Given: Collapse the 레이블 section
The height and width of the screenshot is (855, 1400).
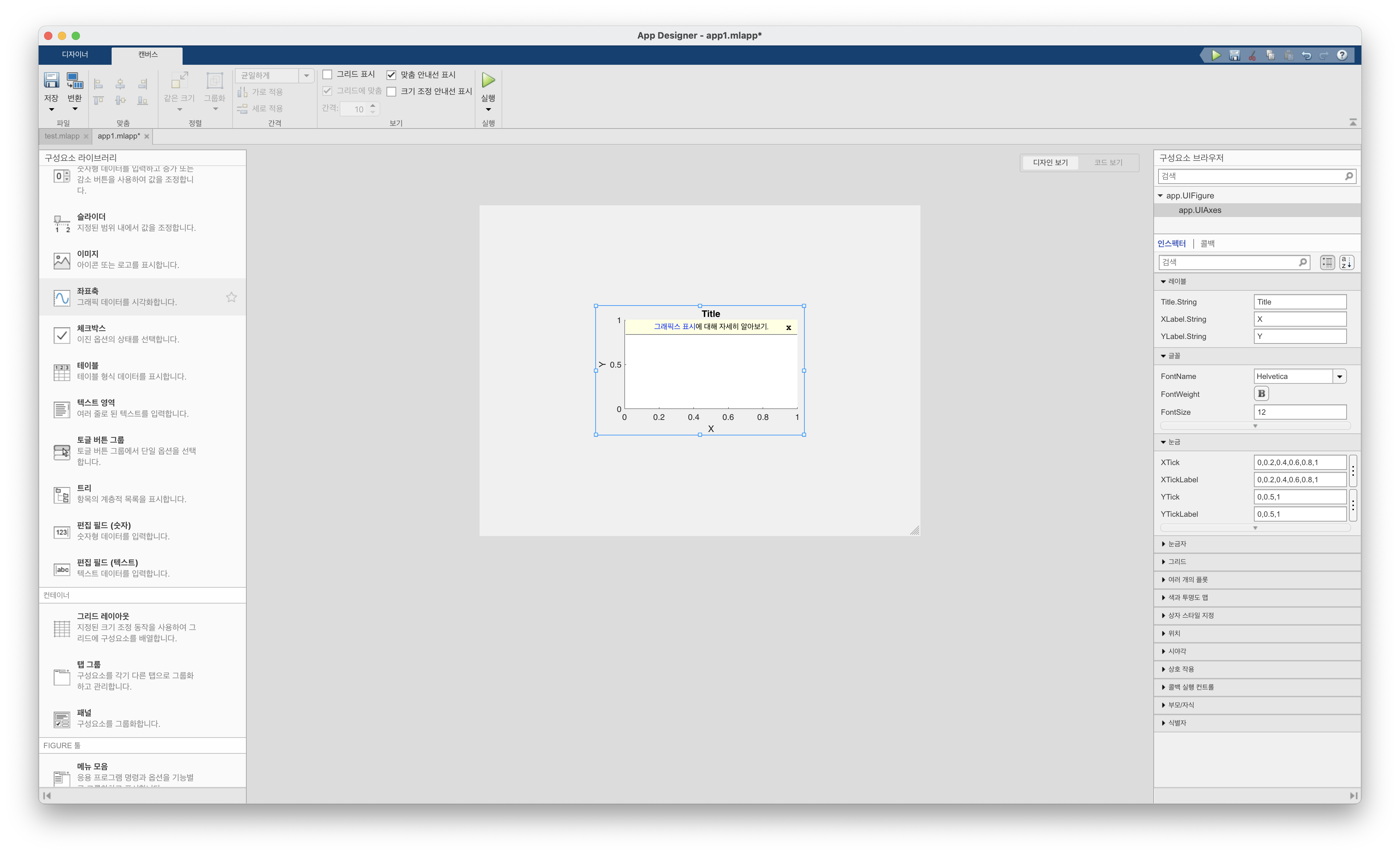Looking at the screenshot, I should pos(1163,282).
